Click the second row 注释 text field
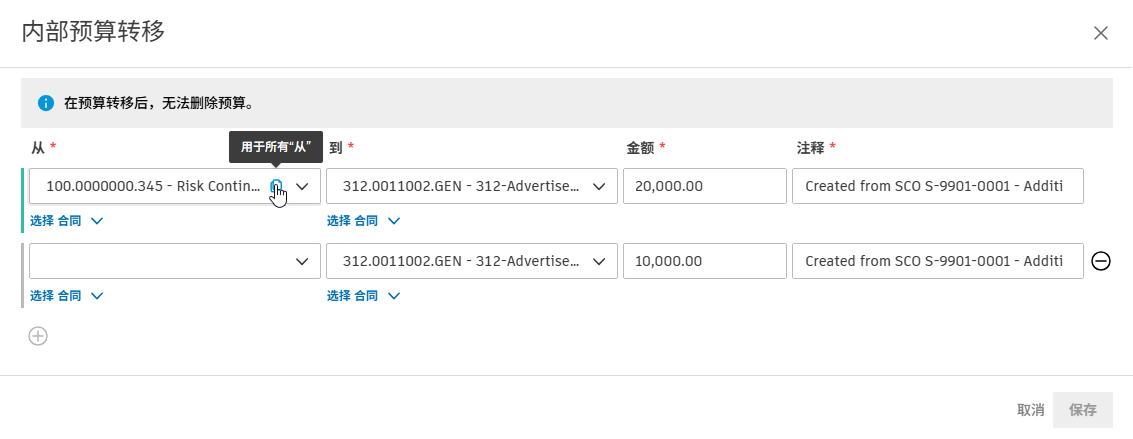The width and height of the screenshot is (1133, 439). point(937,261)
